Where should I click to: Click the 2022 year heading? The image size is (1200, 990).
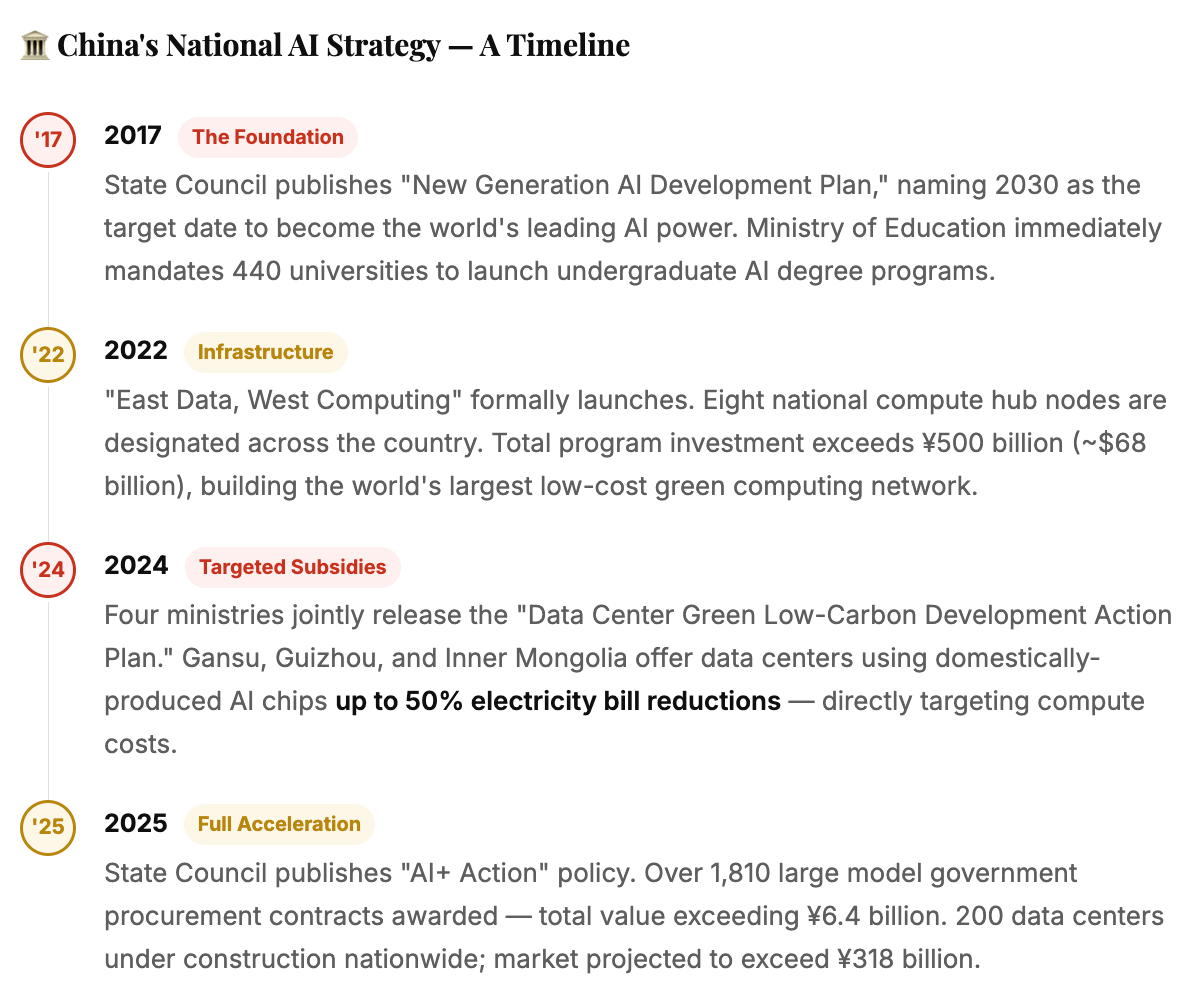click(136, 351)
